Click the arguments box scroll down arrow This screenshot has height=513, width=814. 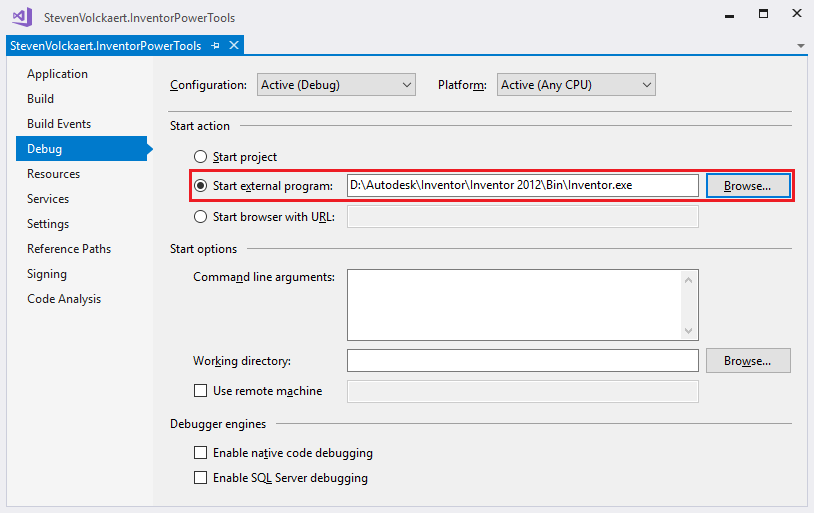[x=688, y=330]
